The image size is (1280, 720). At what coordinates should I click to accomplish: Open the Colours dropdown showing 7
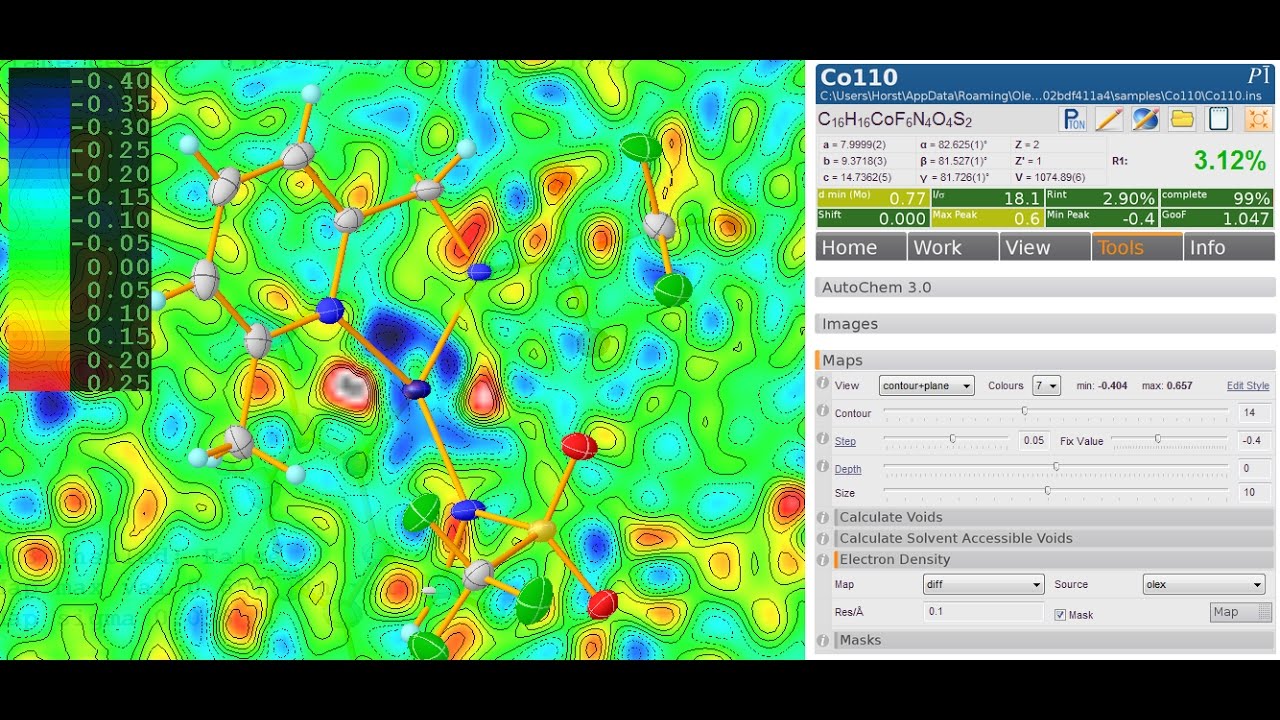click(1046, 385)
